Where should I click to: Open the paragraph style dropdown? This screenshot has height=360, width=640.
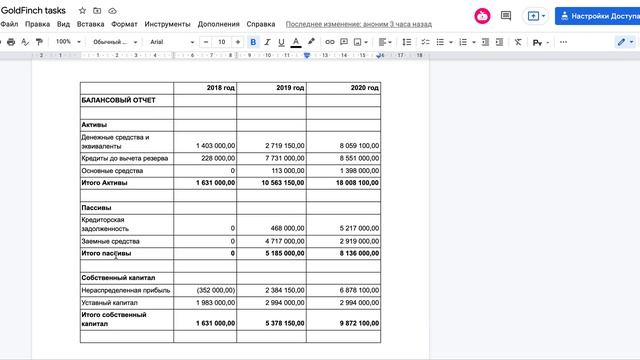coord(115,42)
